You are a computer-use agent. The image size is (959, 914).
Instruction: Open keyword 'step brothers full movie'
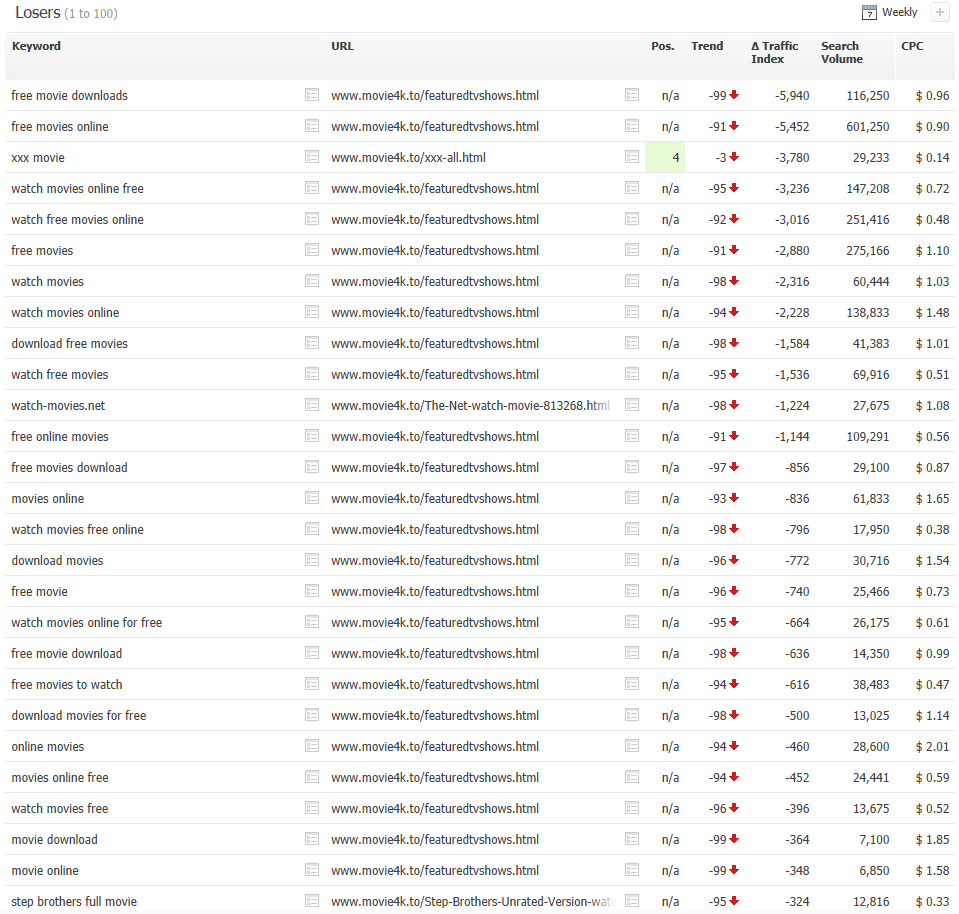(74, 901)
